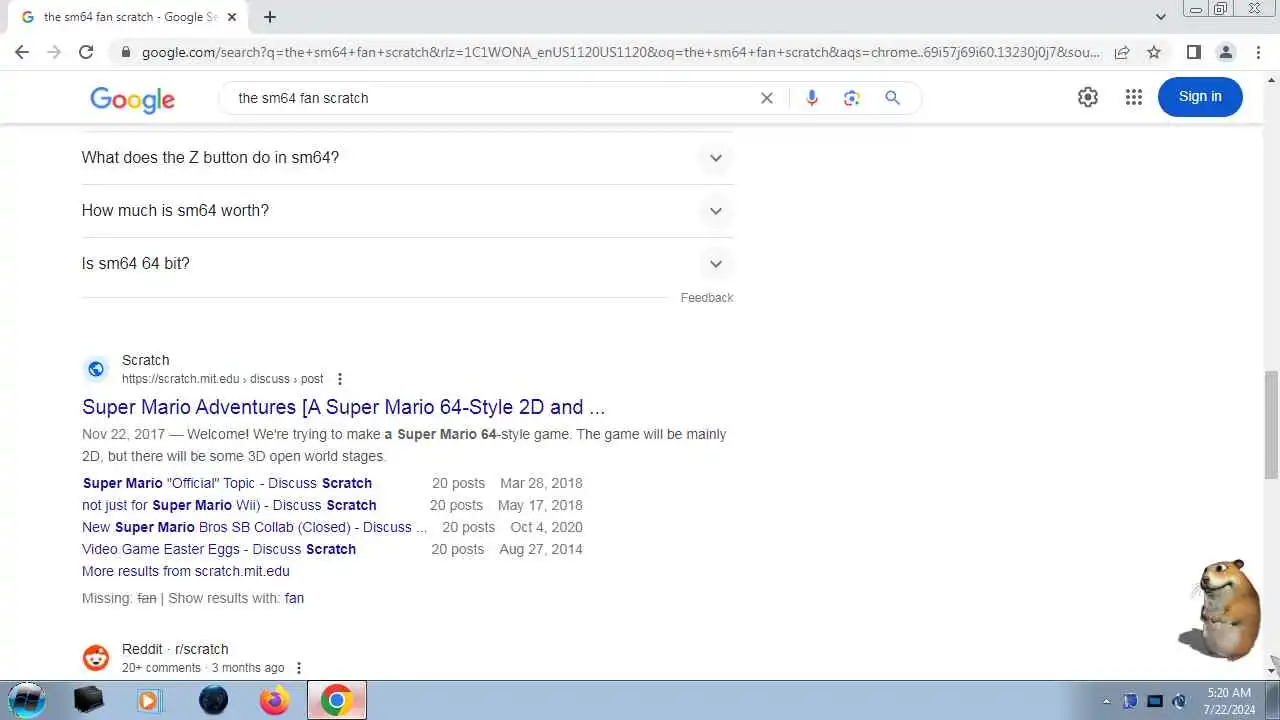Click More results from scratch.mit.edu

coord(186,571)
